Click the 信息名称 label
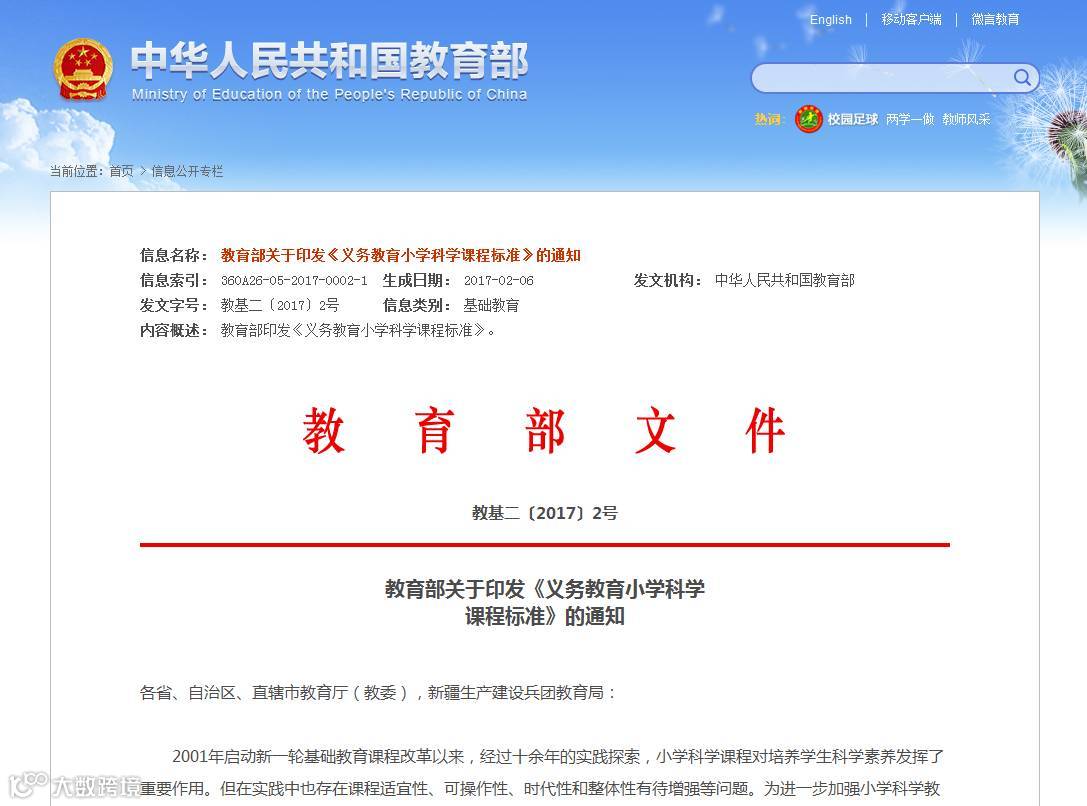 point(173,255)
